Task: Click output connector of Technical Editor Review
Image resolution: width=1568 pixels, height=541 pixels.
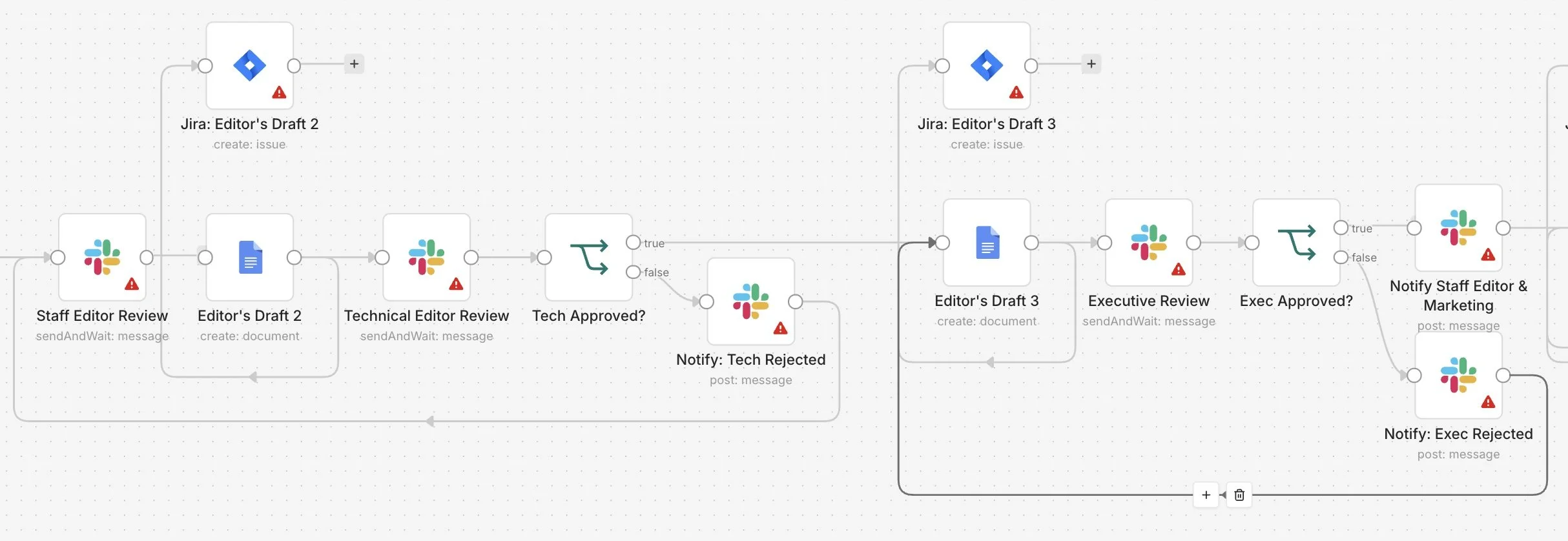Action: pos(471,258)
